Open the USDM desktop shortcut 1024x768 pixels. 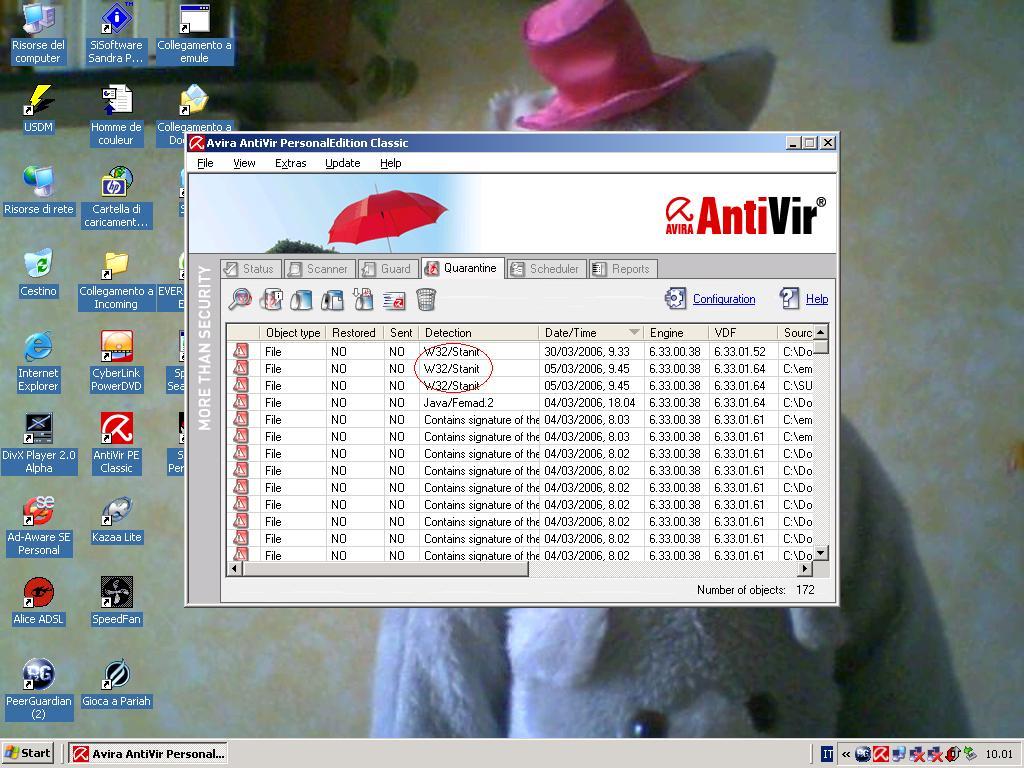38,109
